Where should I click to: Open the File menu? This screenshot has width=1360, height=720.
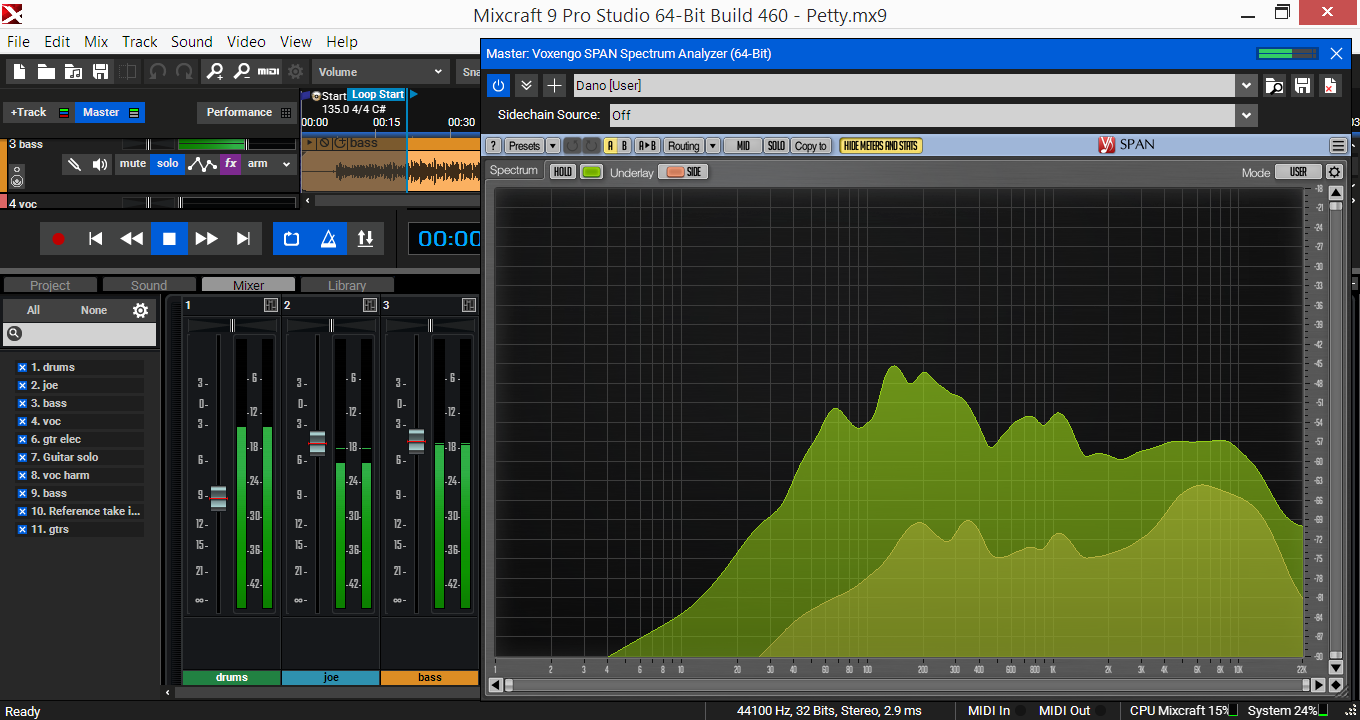18,42
